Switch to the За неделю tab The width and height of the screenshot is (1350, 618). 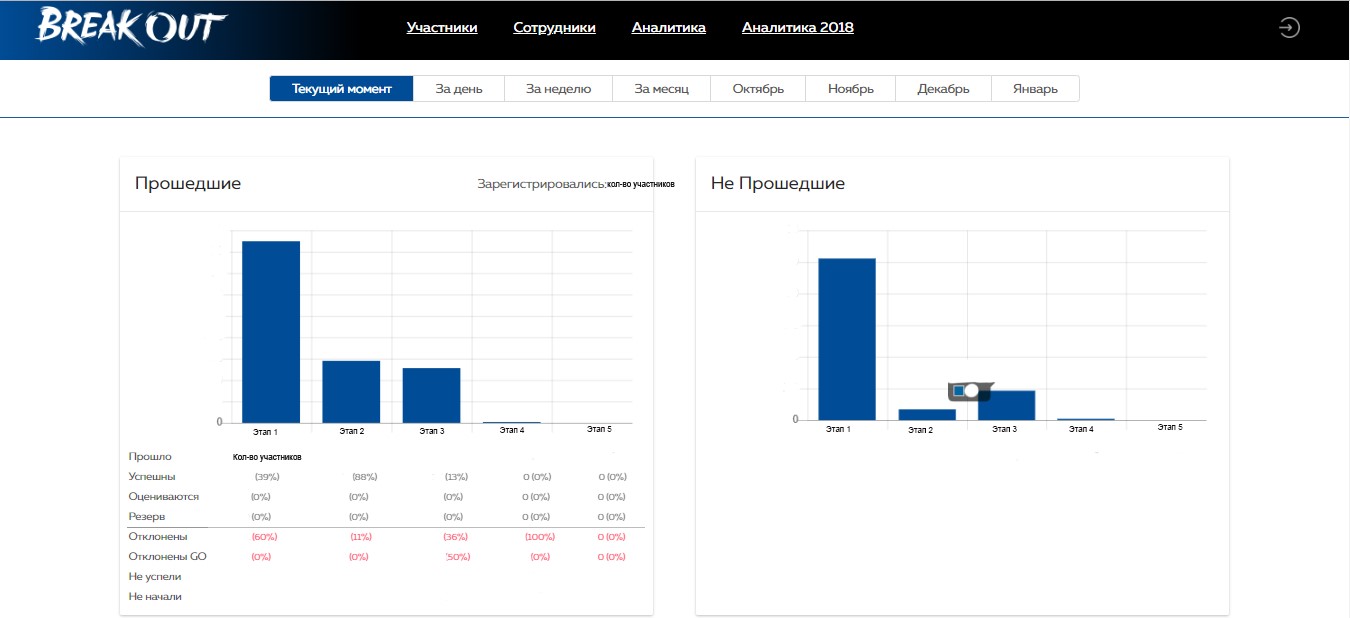[x=557, y=88]
